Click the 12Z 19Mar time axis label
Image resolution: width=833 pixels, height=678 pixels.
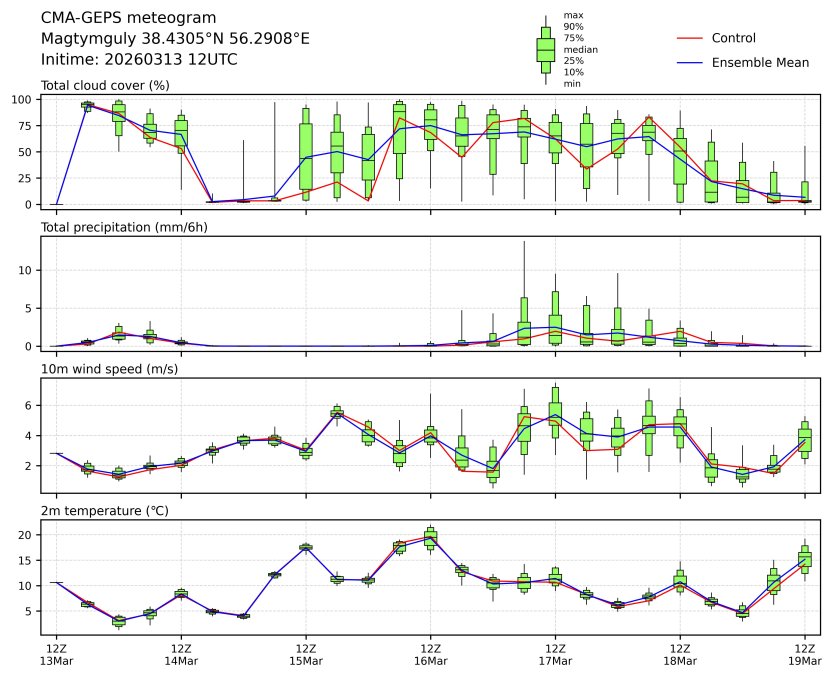(x=804, y=655)
